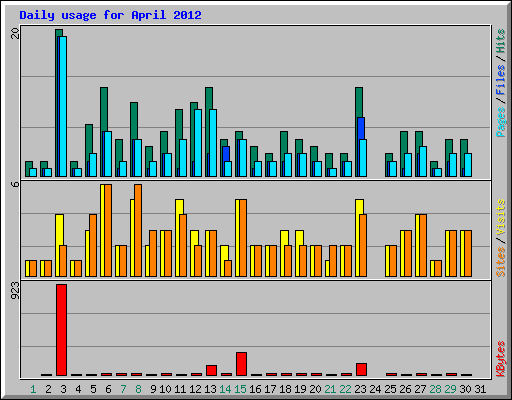Click the blue Files bar for day 23
This screenshot has width=512, height=400.
point(361,128)
